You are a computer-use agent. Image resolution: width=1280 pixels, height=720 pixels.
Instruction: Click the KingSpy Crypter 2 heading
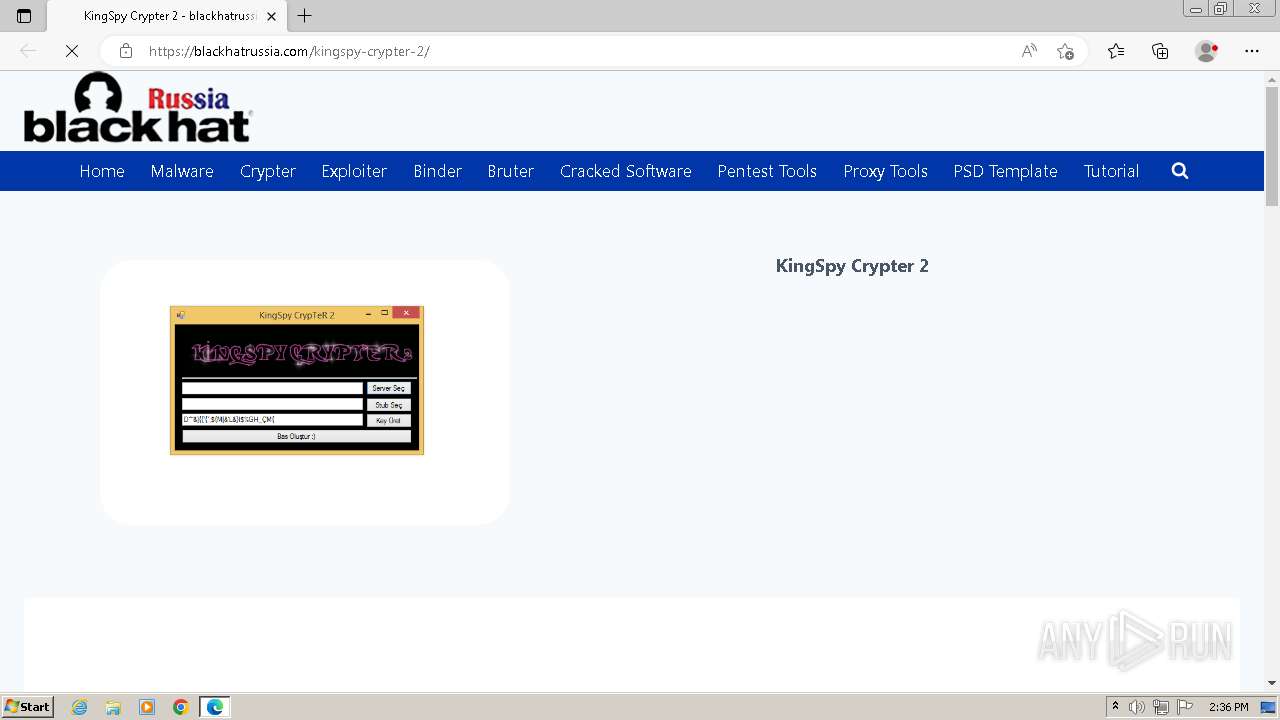pos(852,266)
